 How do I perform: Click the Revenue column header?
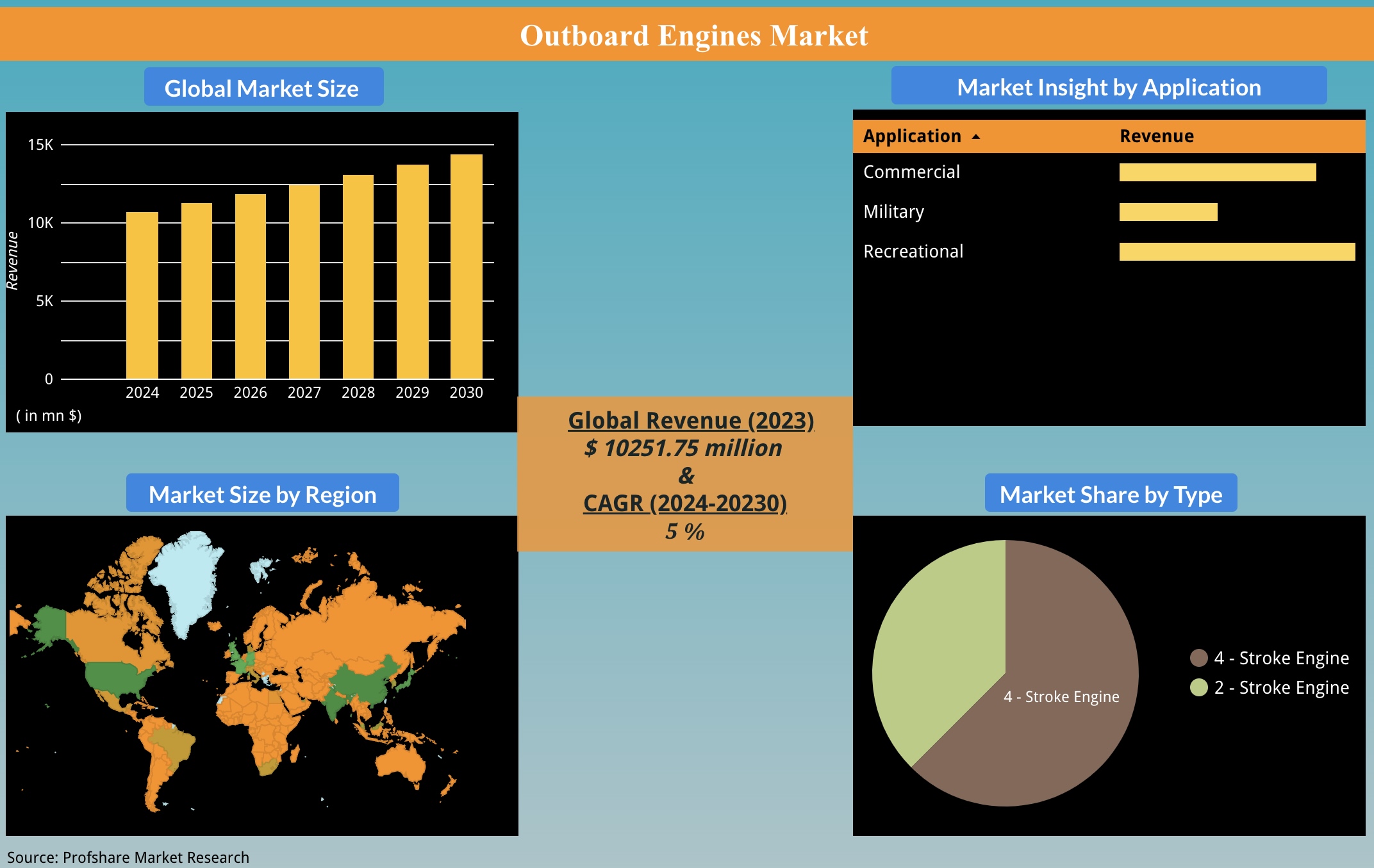(1157, 136)
